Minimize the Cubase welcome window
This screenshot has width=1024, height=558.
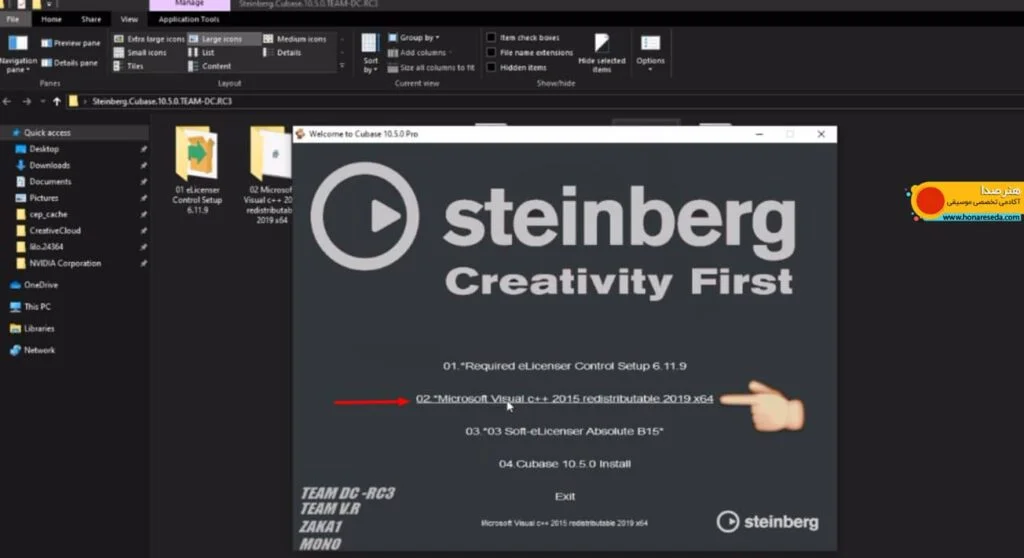point(759,134)
